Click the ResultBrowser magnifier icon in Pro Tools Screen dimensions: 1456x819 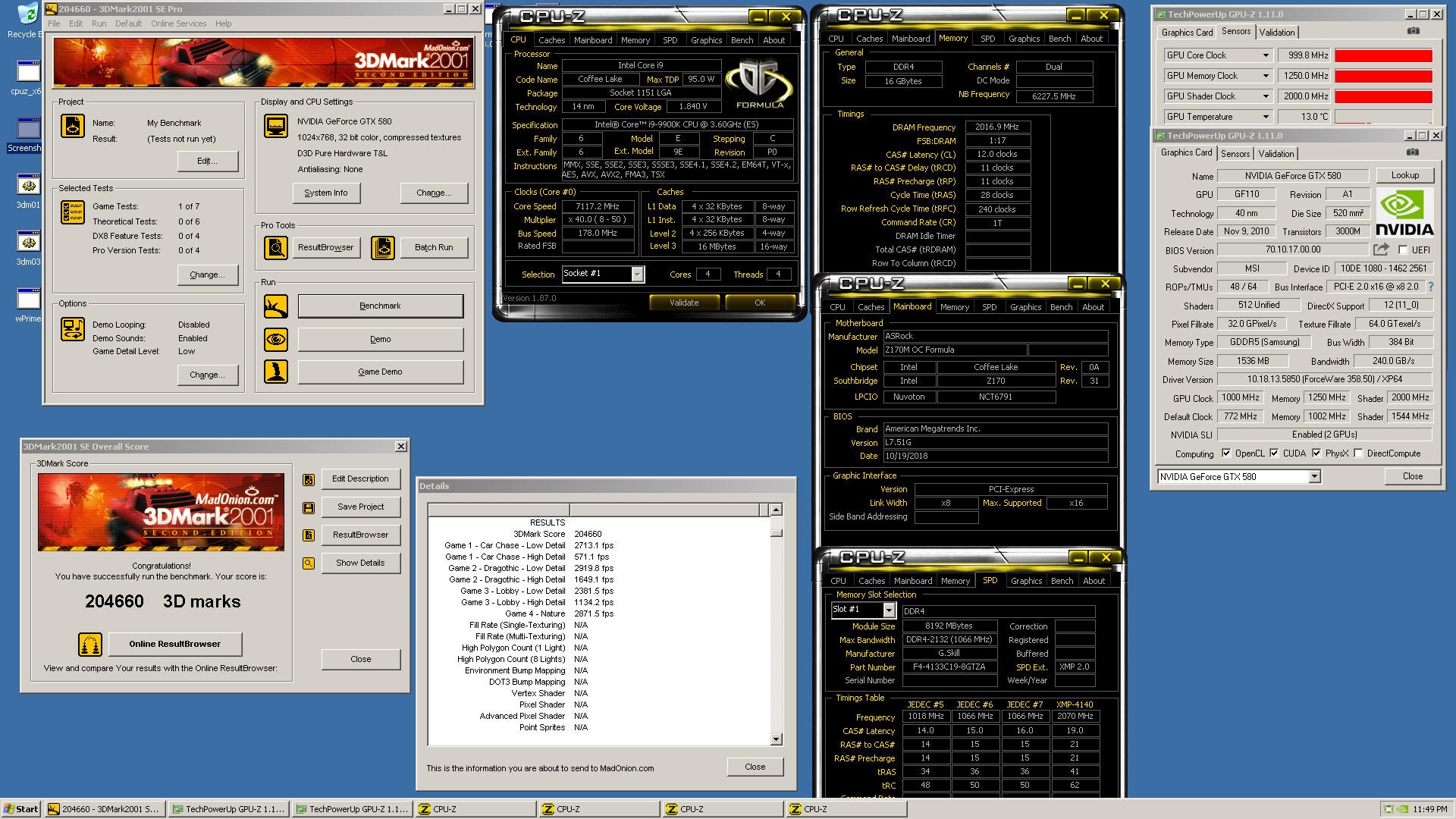(x=276, y=248)
